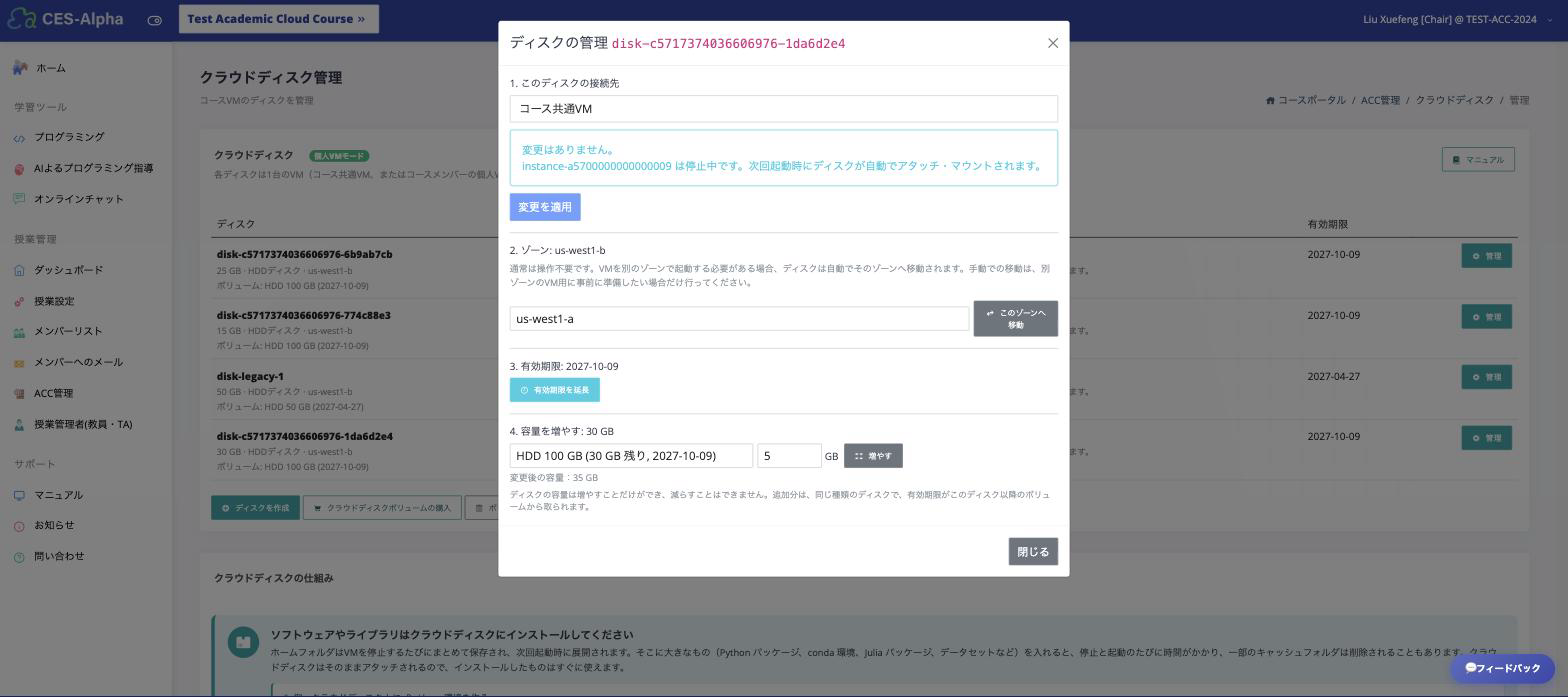Click the chat icon beside オンラインチャット
Image resolution: width=1568 pixels, height=697 pixels.
pos(19,199)
